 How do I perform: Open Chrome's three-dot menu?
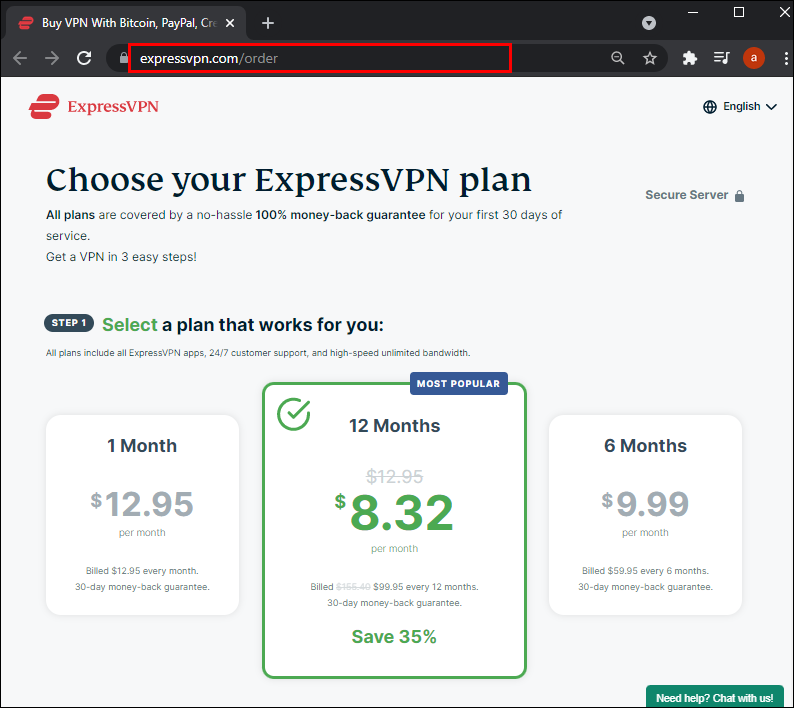(786, 58)
